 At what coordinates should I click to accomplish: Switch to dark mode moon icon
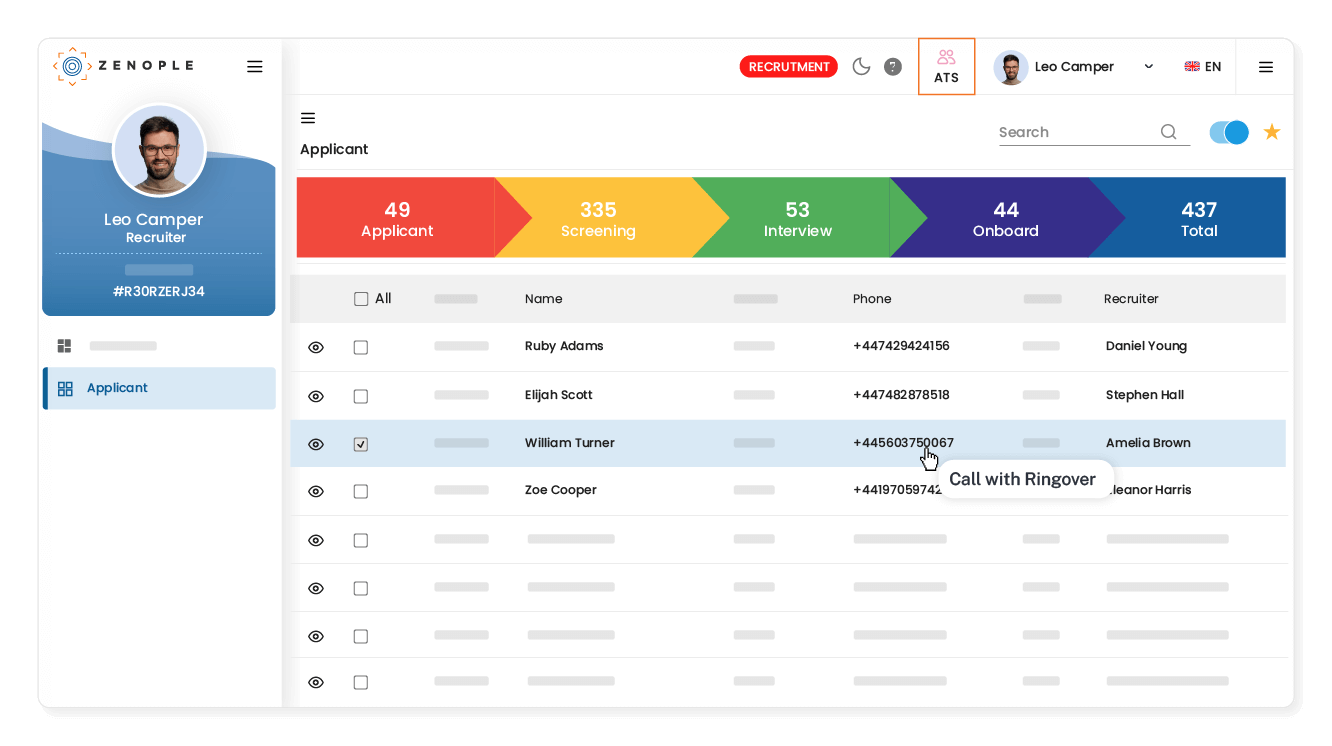point(861,67)
